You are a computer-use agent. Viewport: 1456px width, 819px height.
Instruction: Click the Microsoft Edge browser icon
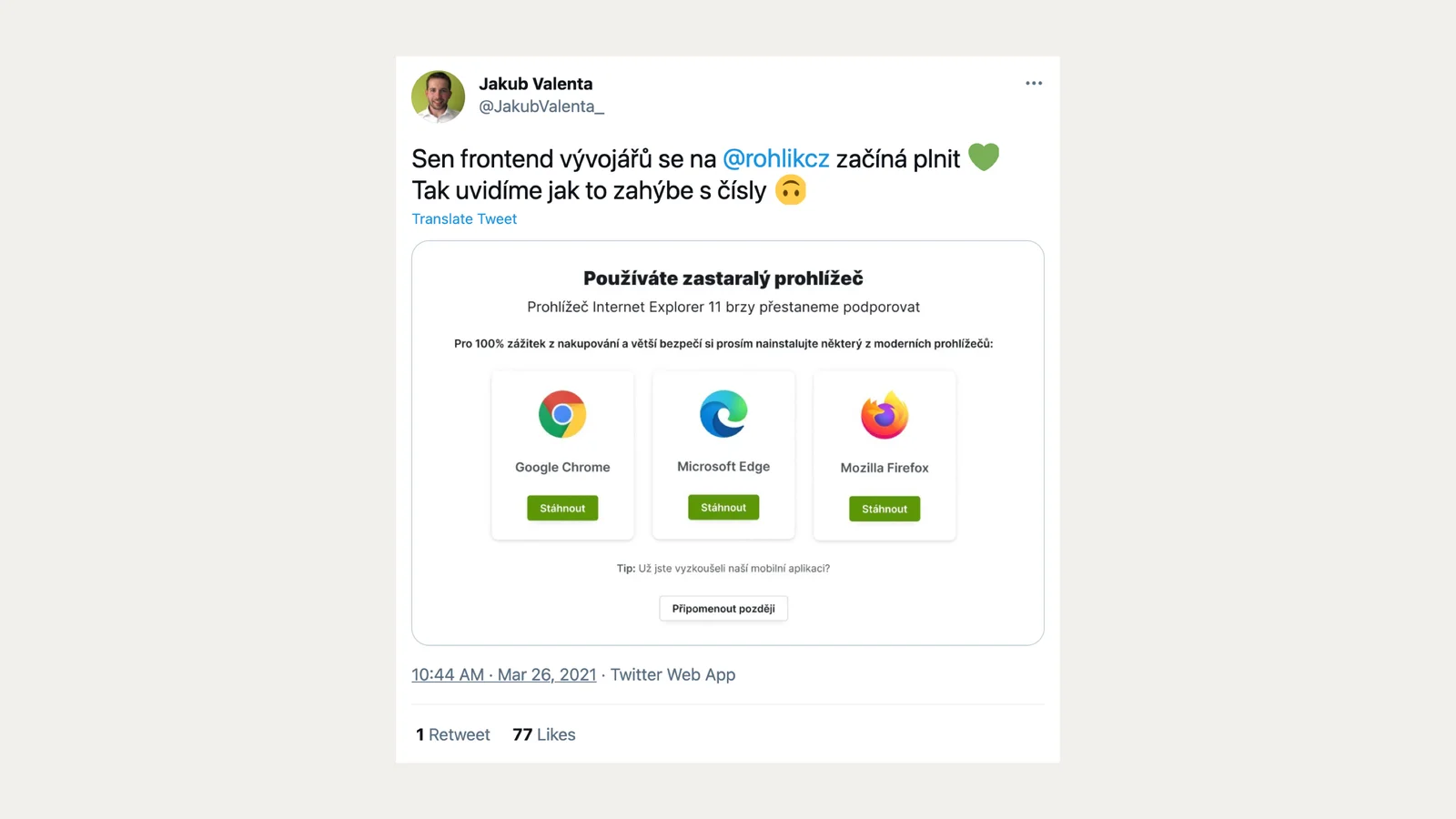click(723, 414)
